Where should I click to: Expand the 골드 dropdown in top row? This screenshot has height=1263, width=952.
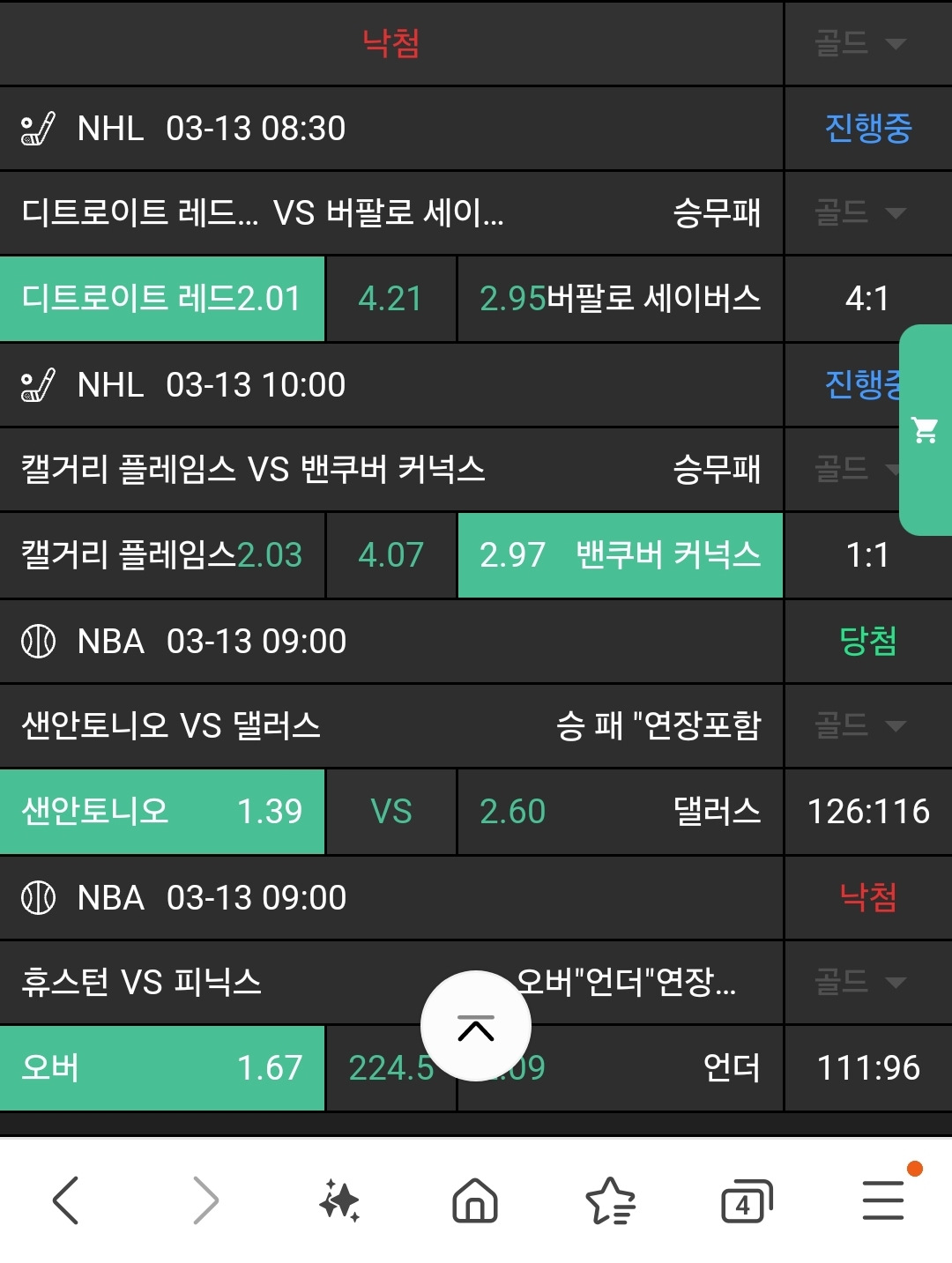(x=860, y=43)
